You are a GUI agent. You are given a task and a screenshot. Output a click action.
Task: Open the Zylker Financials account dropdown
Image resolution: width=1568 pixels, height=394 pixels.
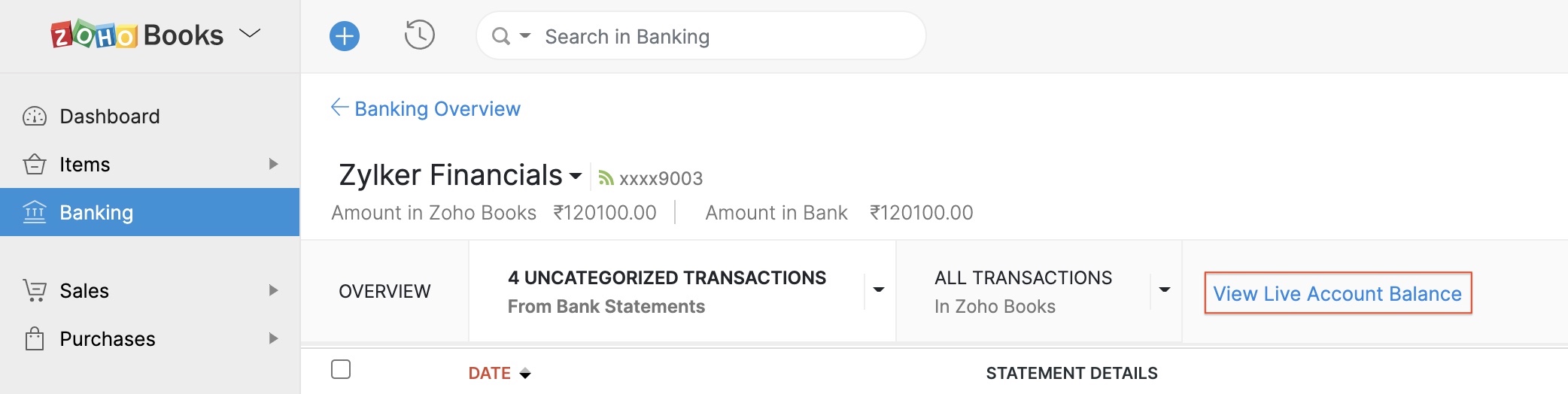(576, 176)
